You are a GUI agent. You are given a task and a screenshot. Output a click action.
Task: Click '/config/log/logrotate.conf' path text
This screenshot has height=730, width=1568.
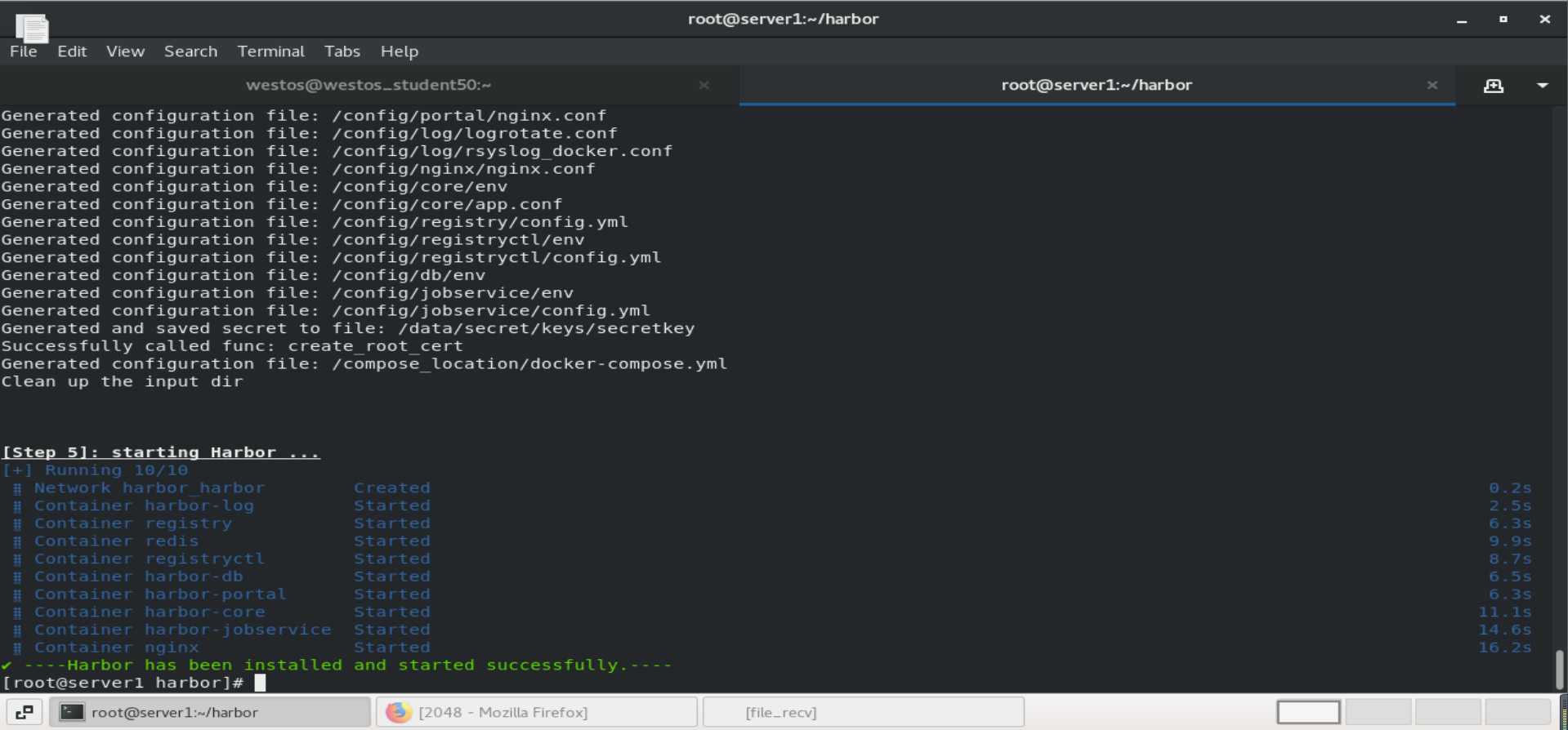coord(475,134)
